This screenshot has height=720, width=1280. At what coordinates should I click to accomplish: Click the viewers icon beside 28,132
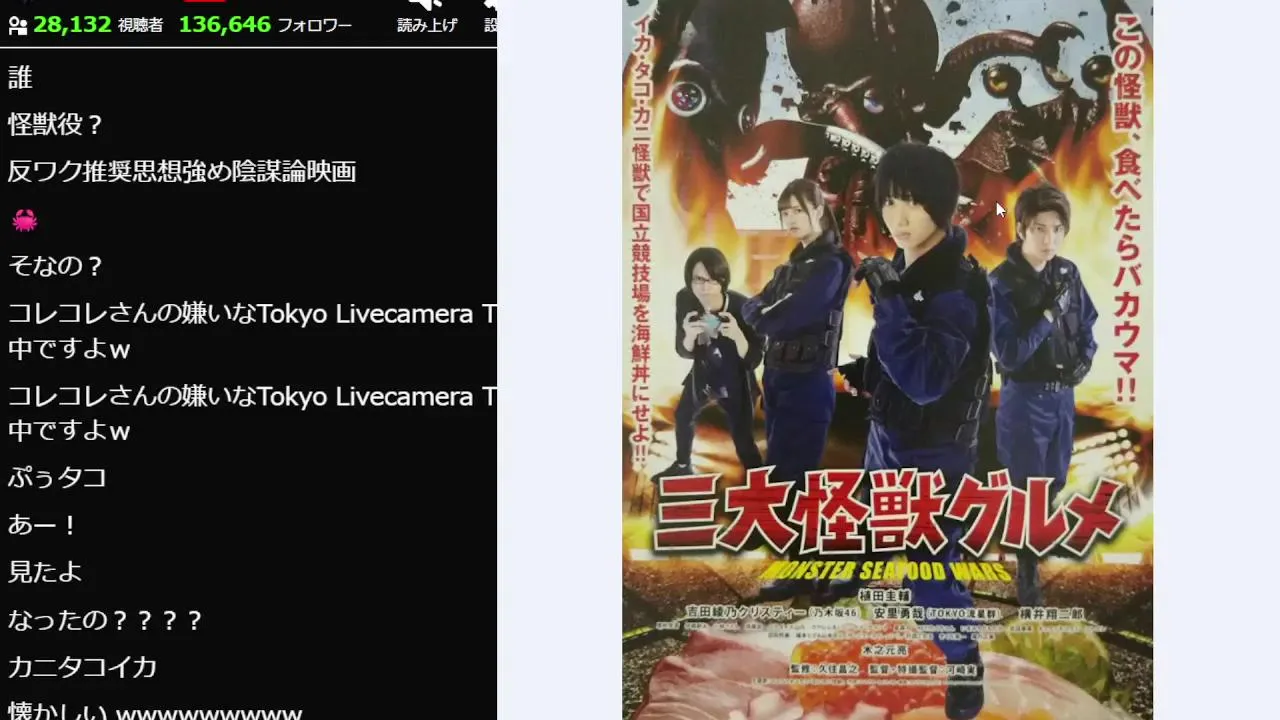[18, 25]
